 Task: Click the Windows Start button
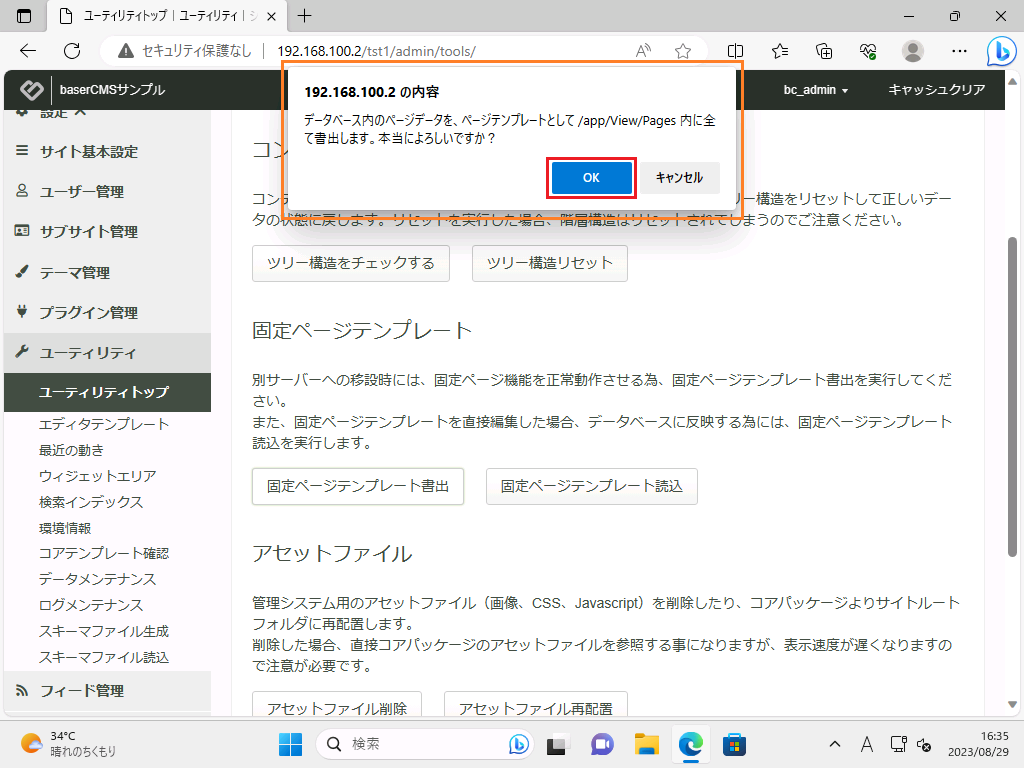[x=290, y=744]
